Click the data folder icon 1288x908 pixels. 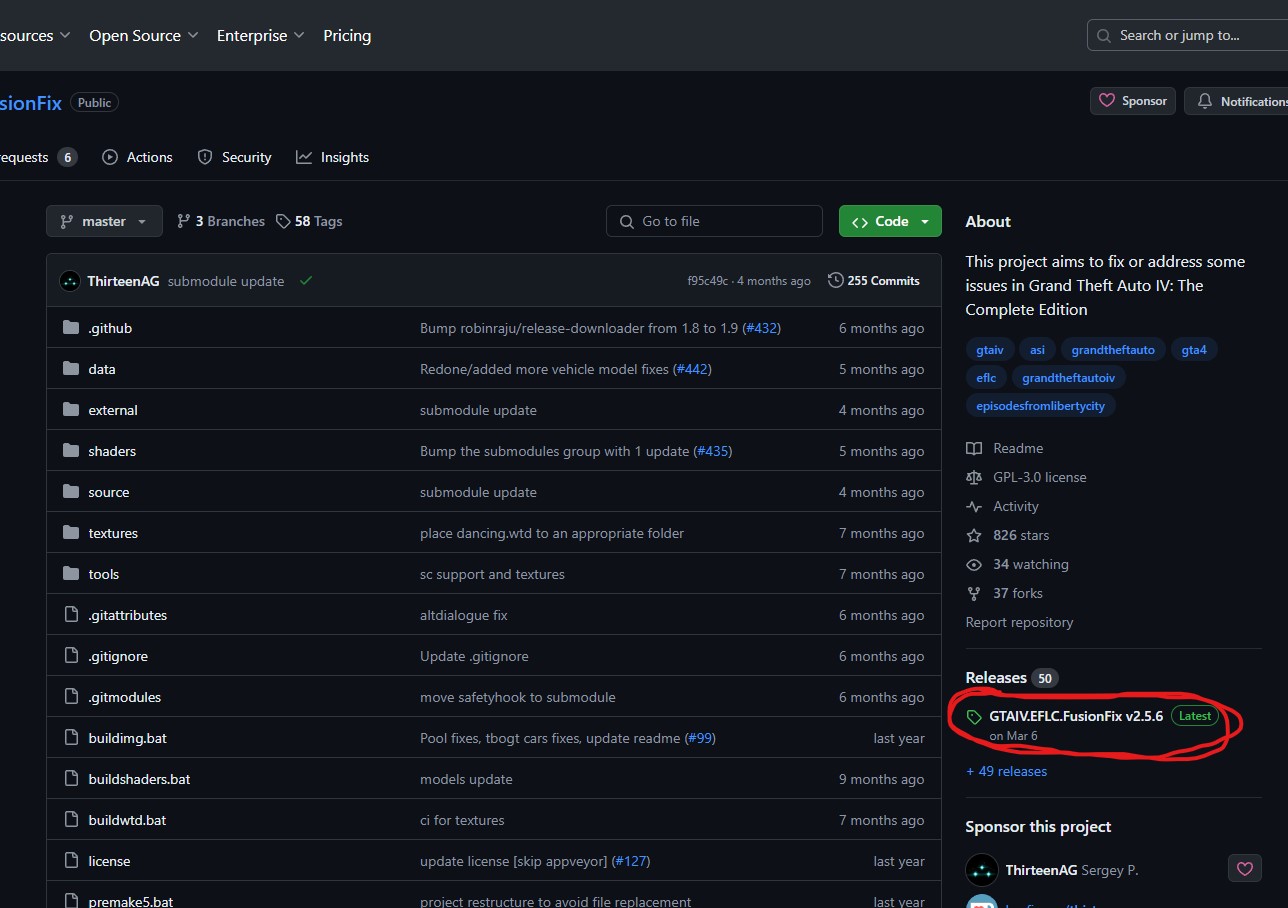(70, 369)
